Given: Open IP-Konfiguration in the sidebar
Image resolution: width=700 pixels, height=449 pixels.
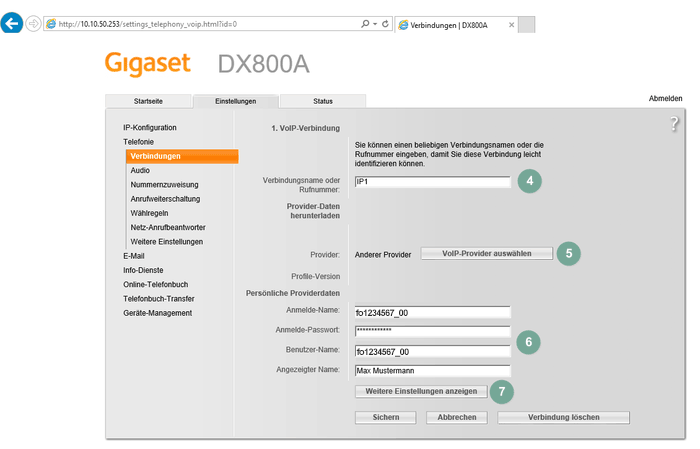Looking at the screenshot, I should click(x=150, y=128).
